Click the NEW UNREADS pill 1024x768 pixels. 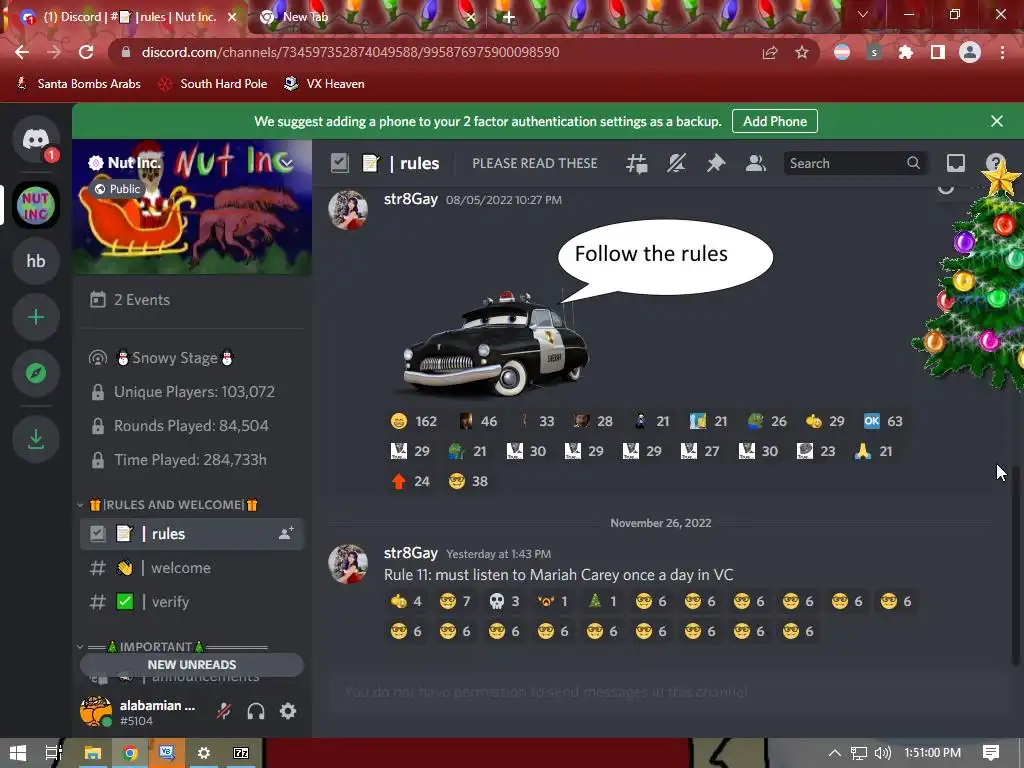(192, 665)
